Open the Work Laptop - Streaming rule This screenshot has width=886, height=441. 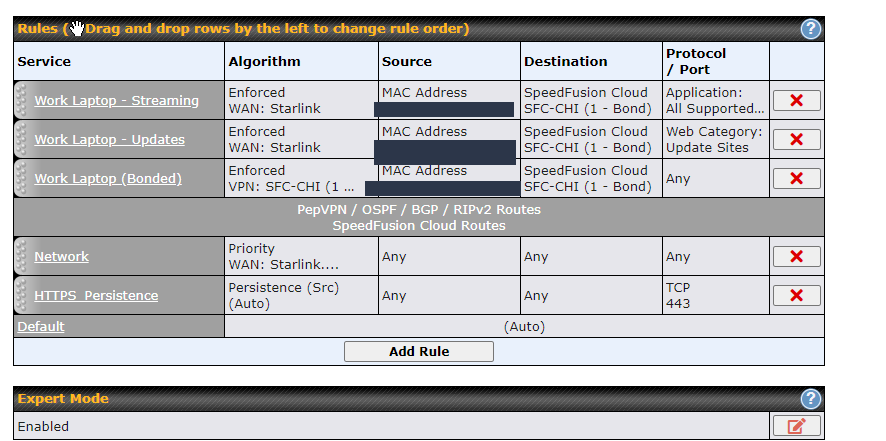click(x=116, y=100)
